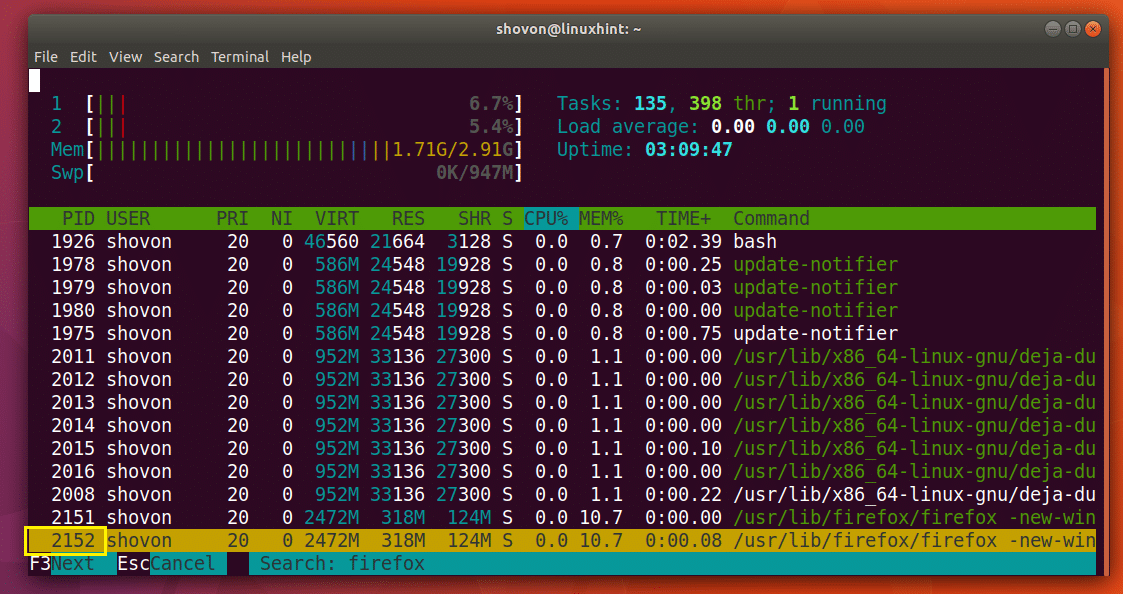Select PID 1978 update-notifier row
The width and height of the screenshot is (1123, 594).
click(562, 264)
